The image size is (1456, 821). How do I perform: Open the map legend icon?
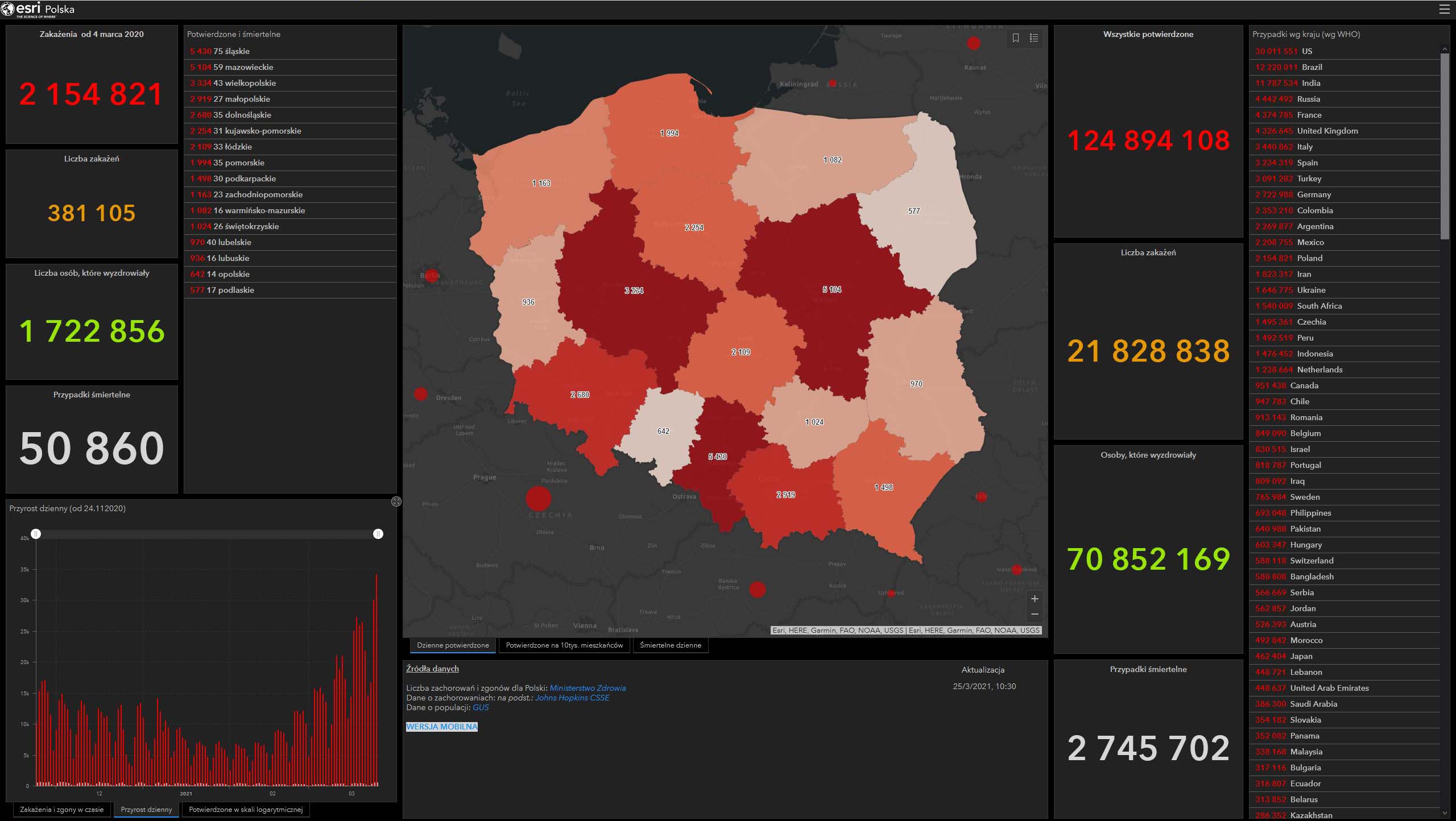click(x=1034, y=38)
